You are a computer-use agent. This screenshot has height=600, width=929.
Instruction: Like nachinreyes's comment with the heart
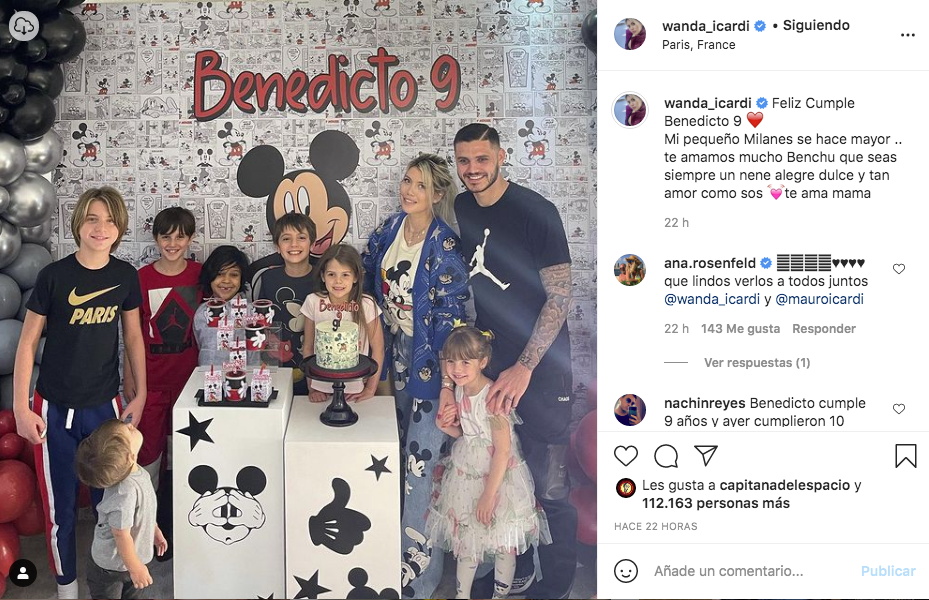[899, 409]
